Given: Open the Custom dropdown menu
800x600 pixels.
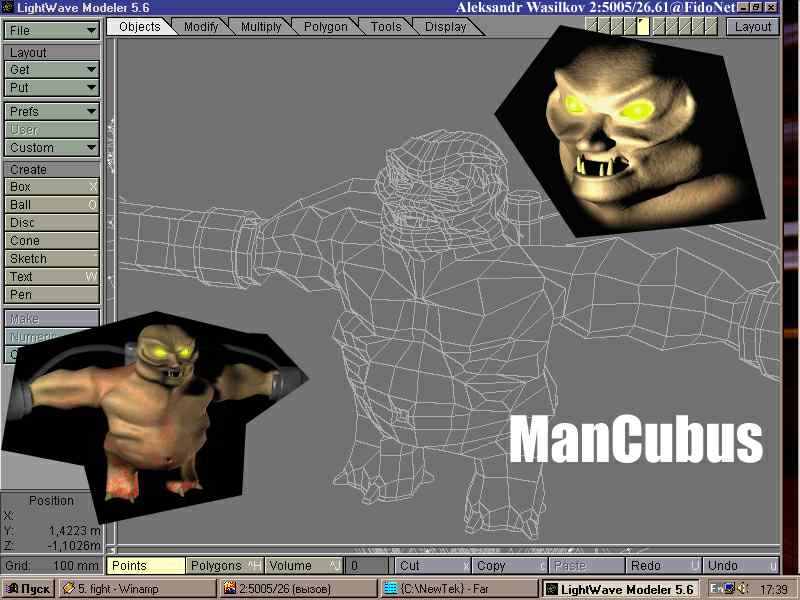Looking at the screenshot, I should [52, 148].
